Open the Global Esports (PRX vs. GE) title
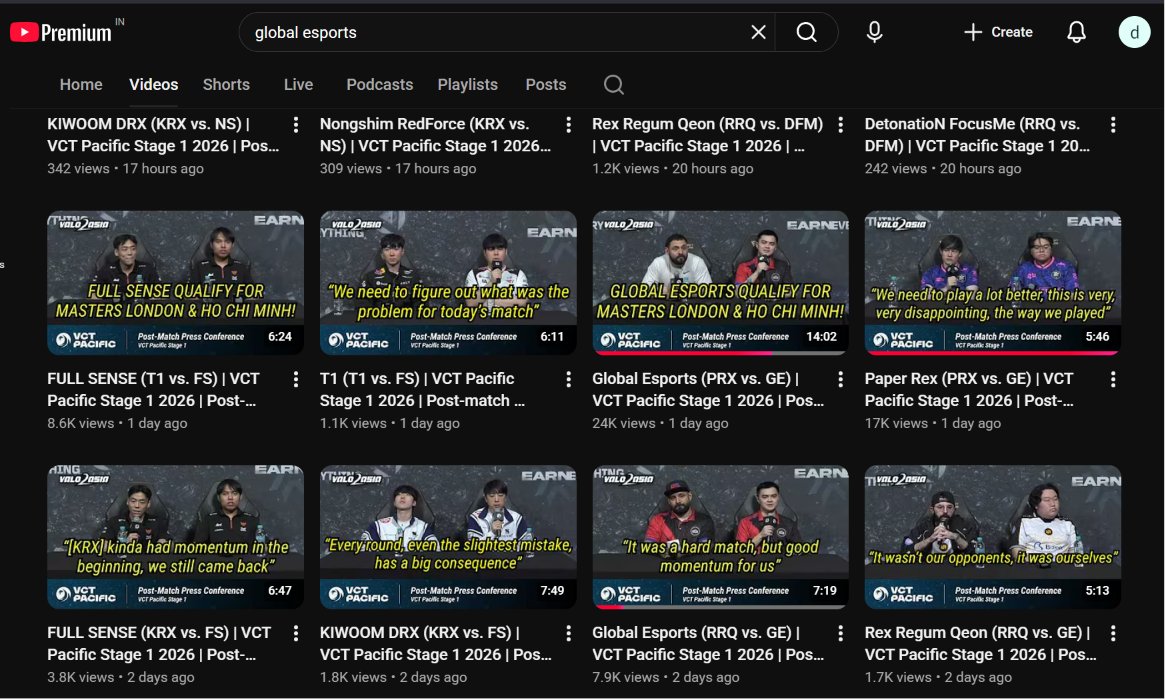The image size is (1165, 699). click(708, 389)
